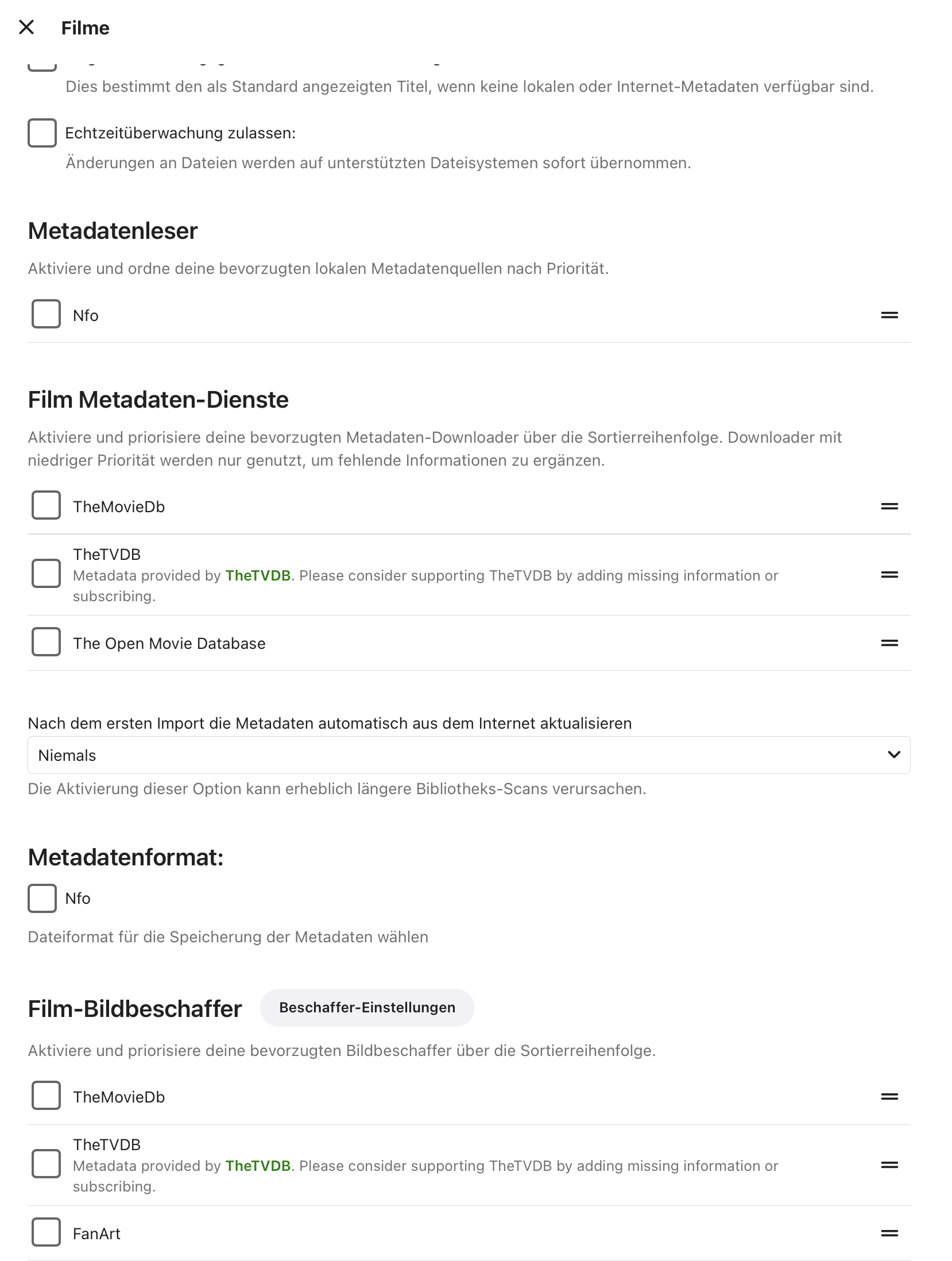The width and height of the screenshot is (952, 1261).
Task: Click the chevron arrow on the Niemals dropdown
Action: click(x=893, y=755)
